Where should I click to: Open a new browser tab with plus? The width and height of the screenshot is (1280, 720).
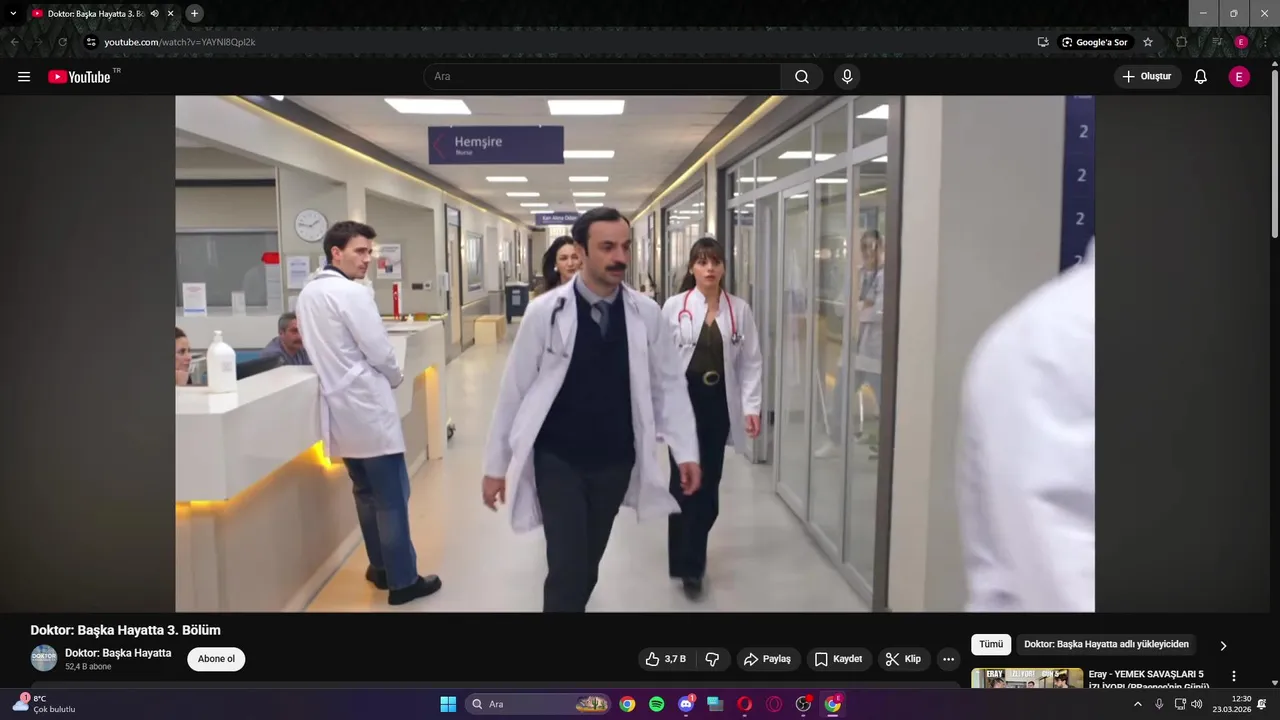click(x=195, y=14)
